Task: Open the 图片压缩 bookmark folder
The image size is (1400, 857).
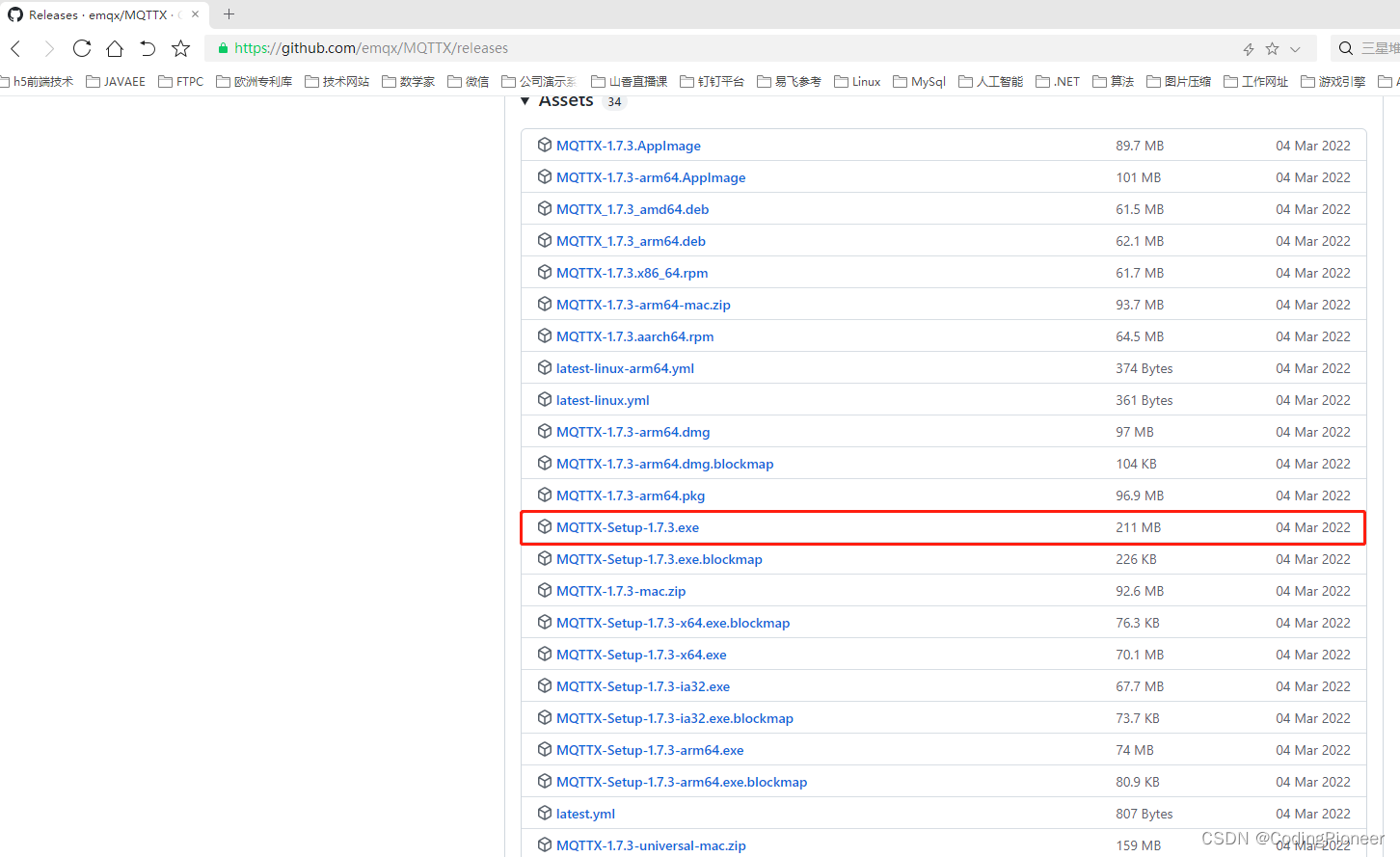Action: [x=1179, y=82]
